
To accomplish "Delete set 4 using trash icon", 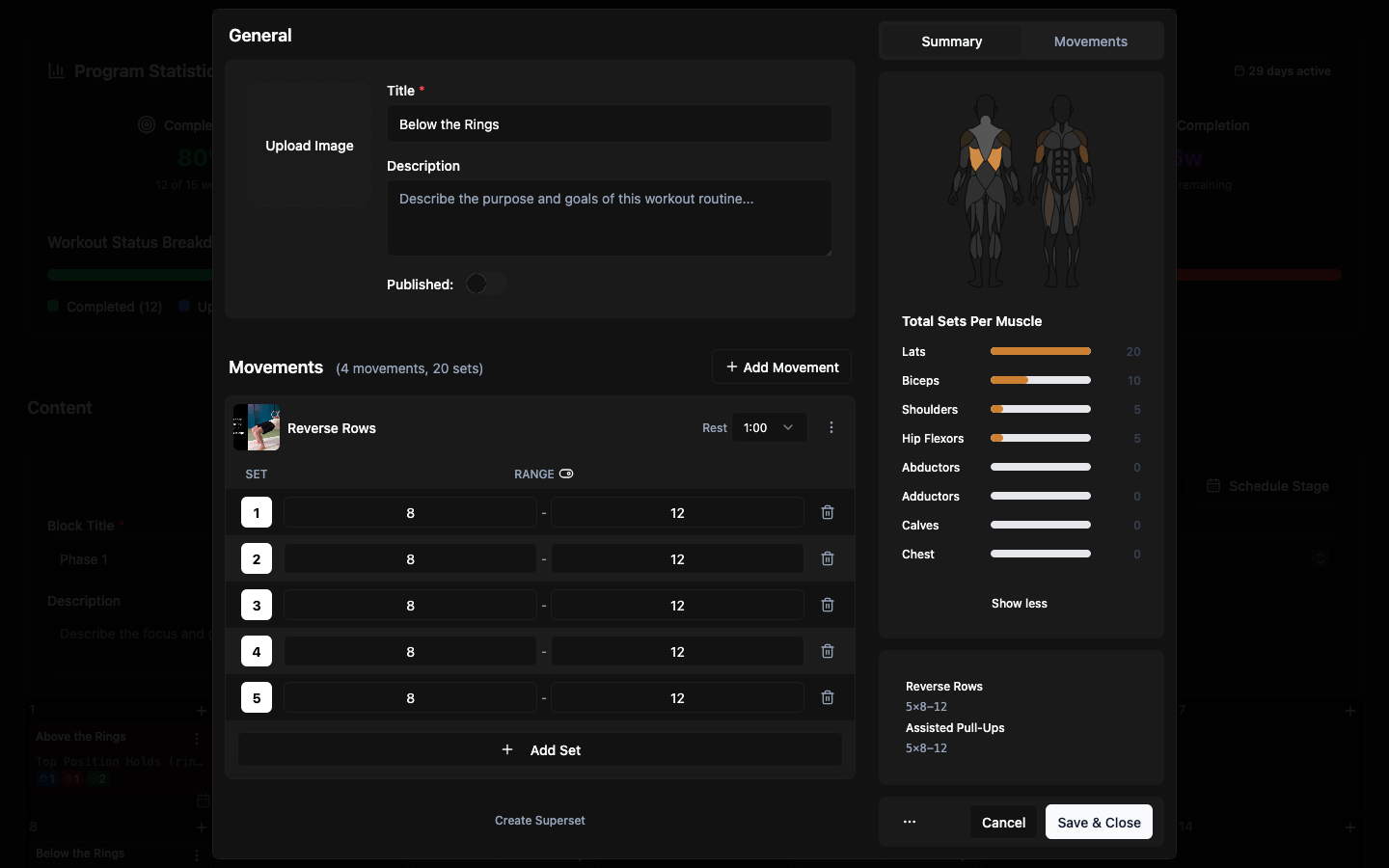I will pos(827,652).
